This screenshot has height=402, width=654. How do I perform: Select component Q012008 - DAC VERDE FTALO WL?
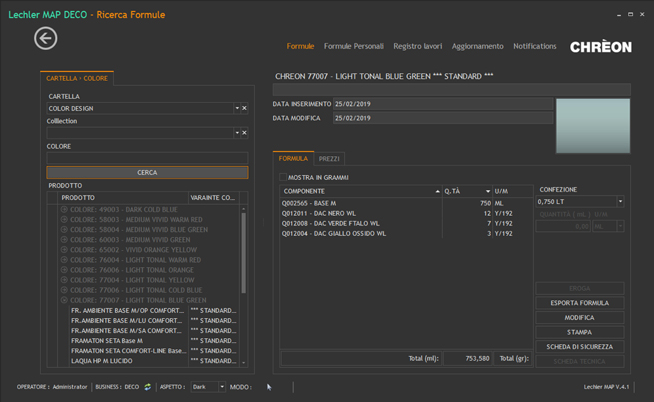(406, 224)
